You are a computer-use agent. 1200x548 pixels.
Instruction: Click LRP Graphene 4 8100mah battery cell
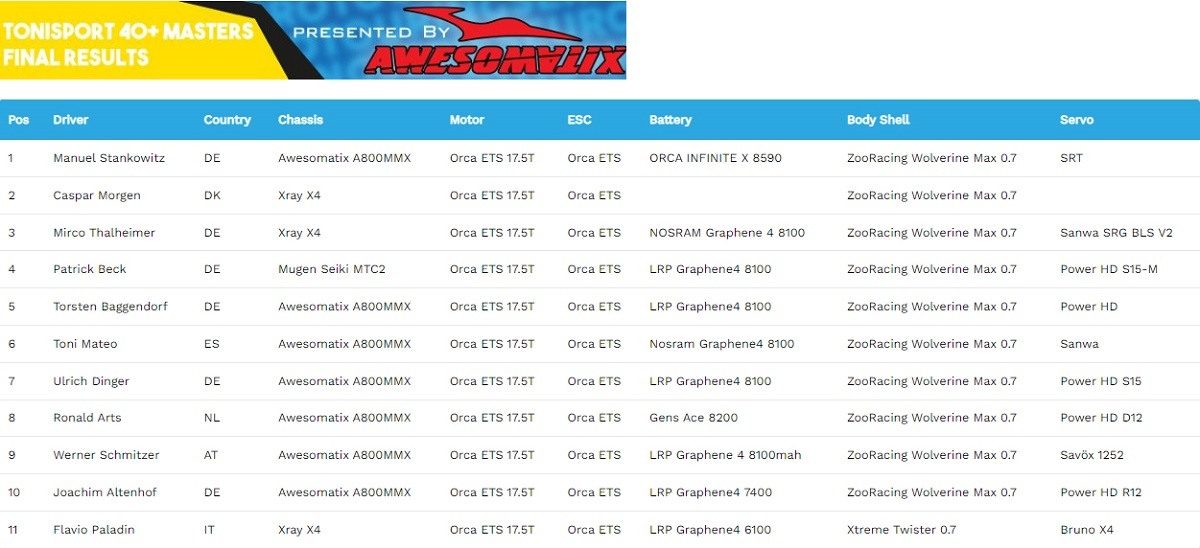(x=725, y=455)
